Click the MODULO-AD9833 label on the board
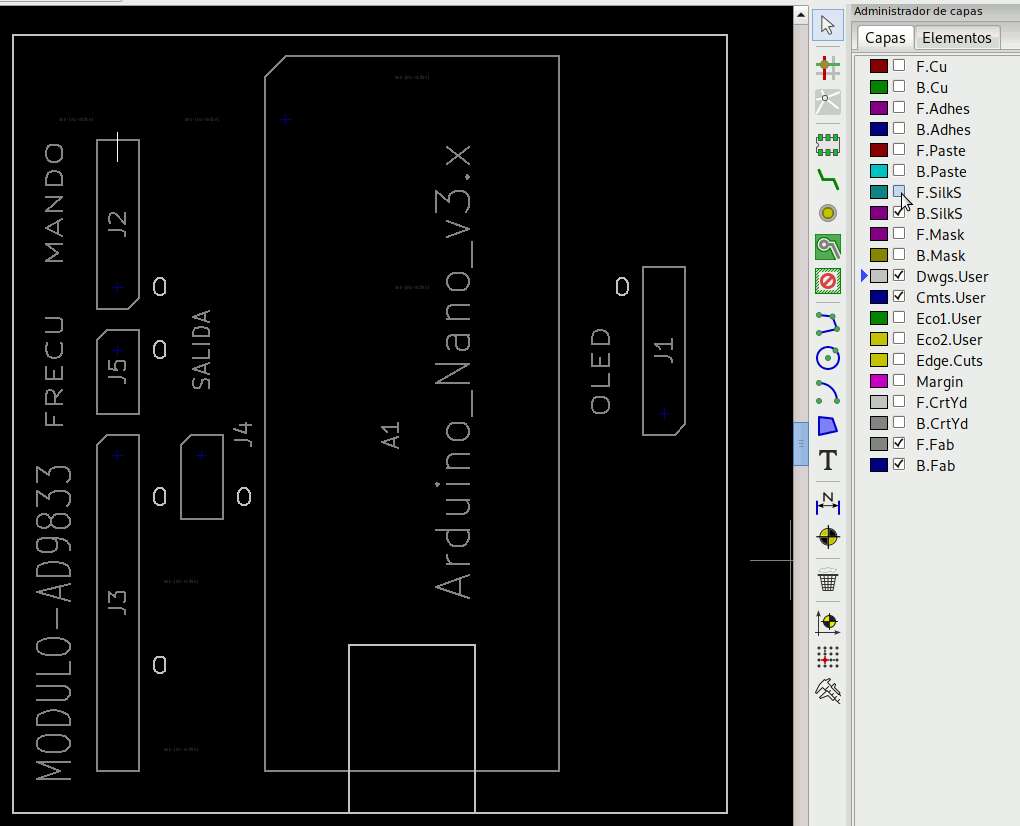1020x826 pixels. tap(54, 622)
